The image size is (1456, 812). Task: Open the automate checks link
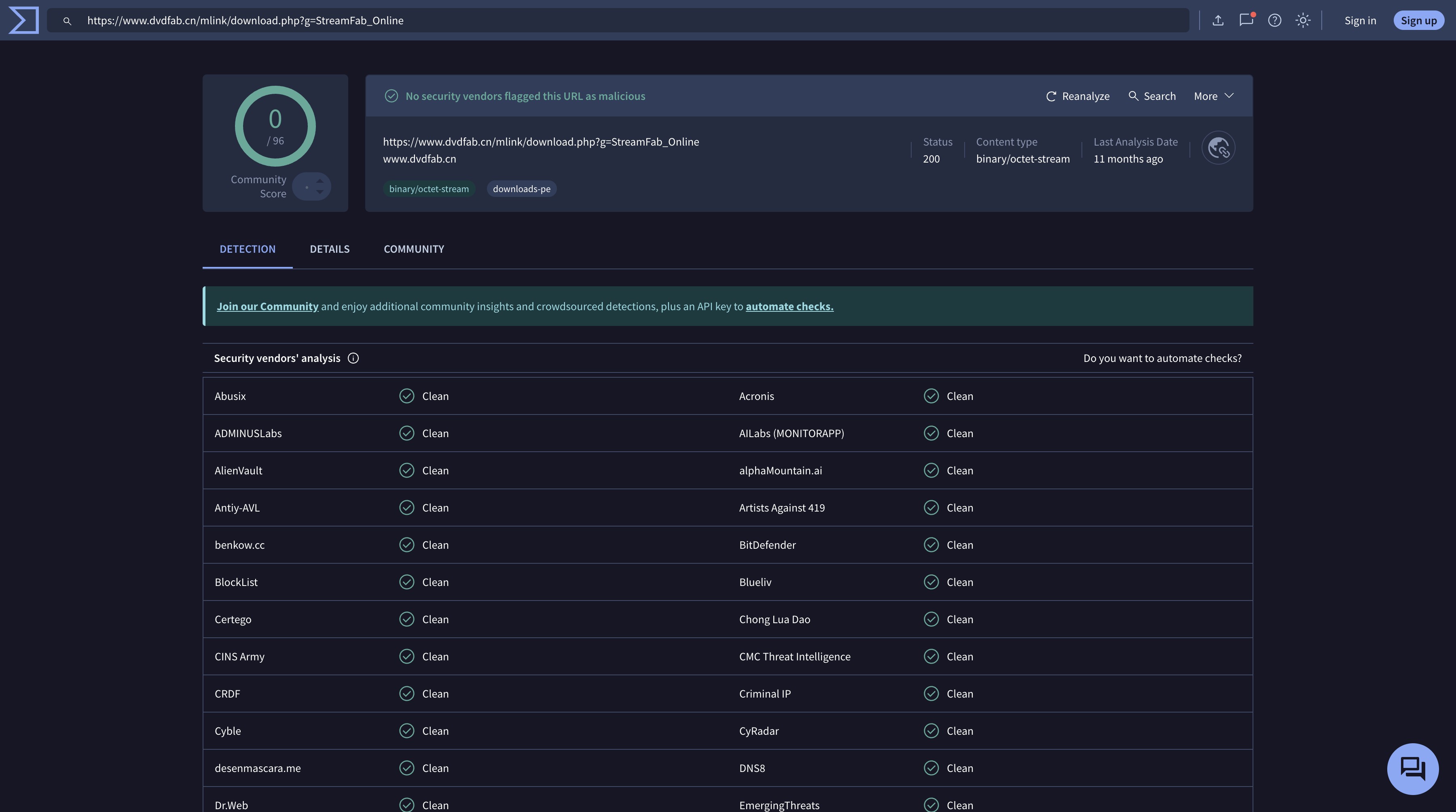789,306
